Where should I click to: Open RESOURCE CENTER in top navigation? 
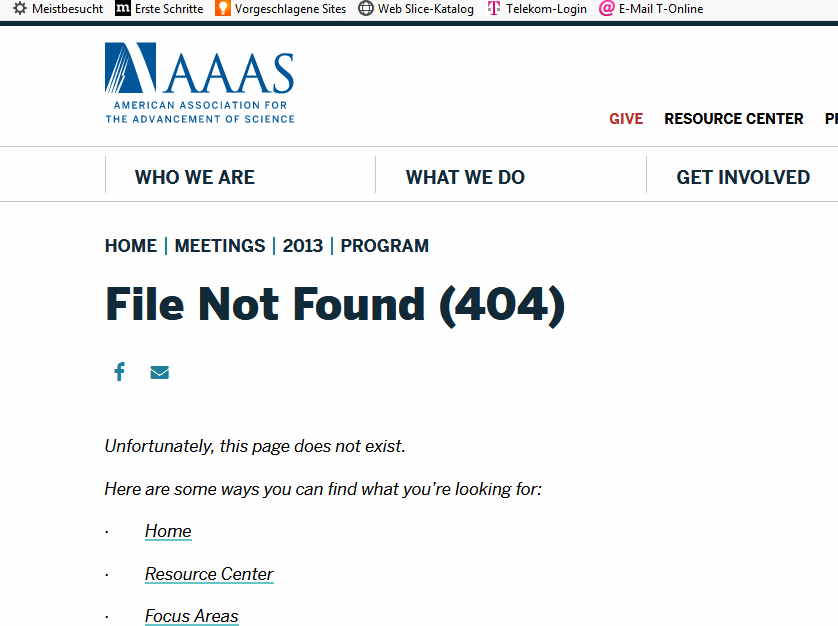pos(734,118)
